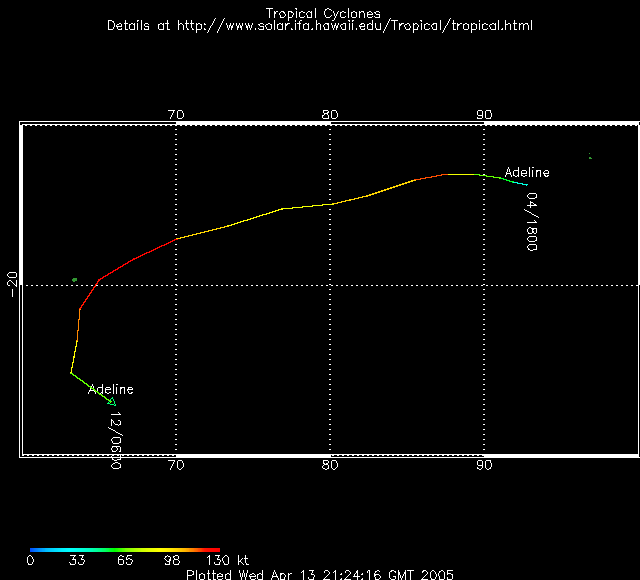Click the 70 longitude label on the top axis
Screen dimensions: 640x580
click(x=177, y=115)
